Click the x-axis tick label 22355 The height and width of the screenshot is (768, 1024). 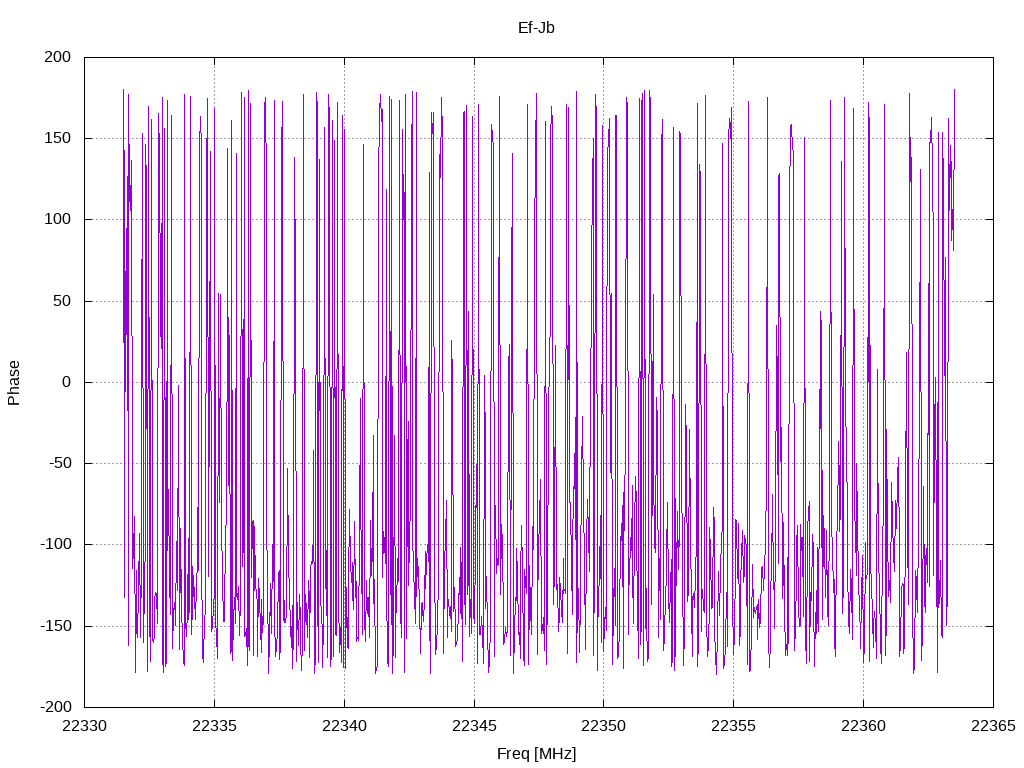(x=733, y=726)
